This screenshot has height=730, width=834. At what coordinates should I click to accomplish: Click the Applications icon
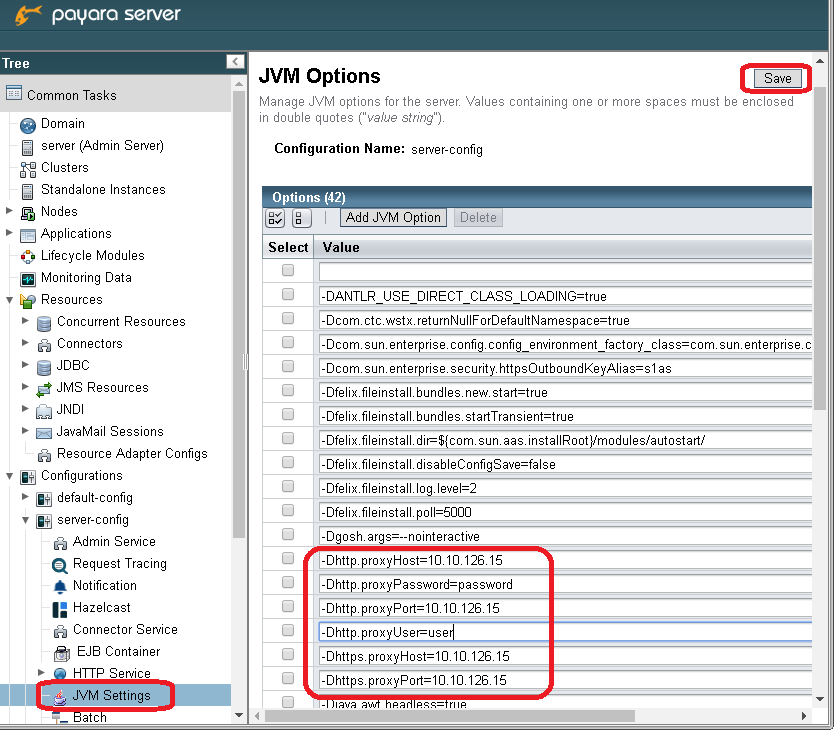28,235
